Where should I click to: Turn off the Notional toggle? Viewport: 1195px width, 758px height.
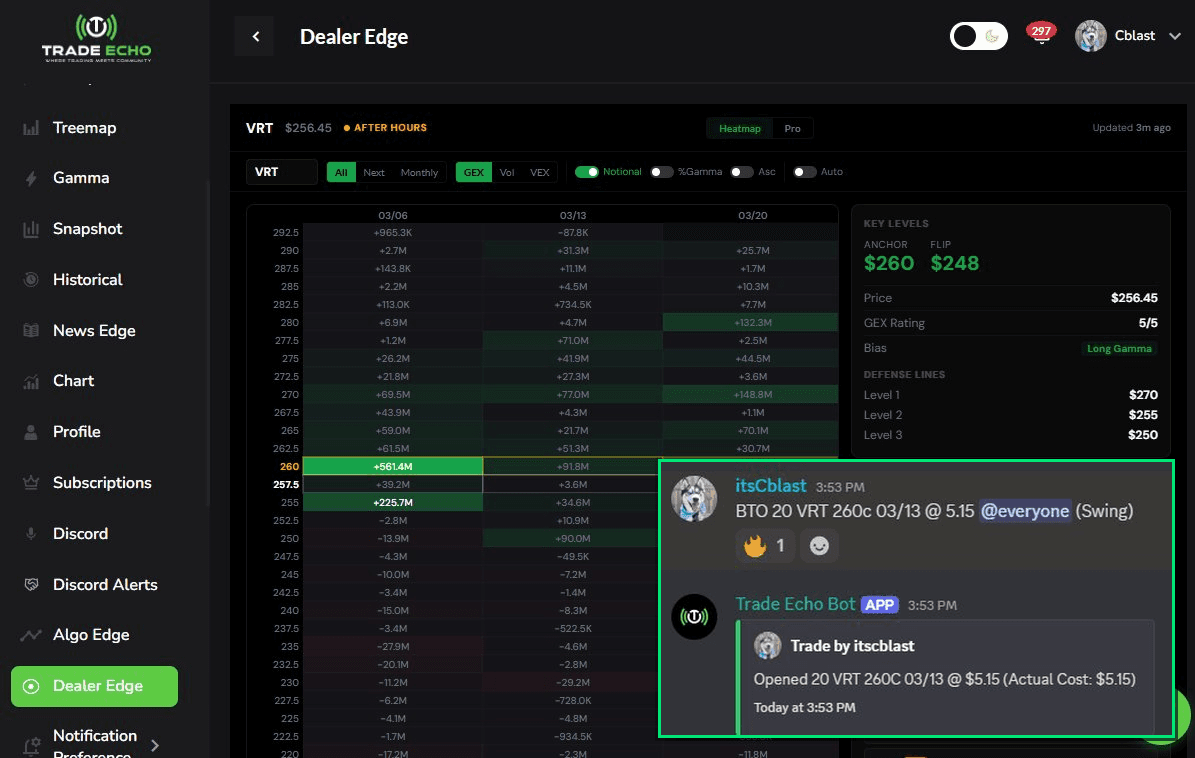pyautogui.click(x=587, y=172)
